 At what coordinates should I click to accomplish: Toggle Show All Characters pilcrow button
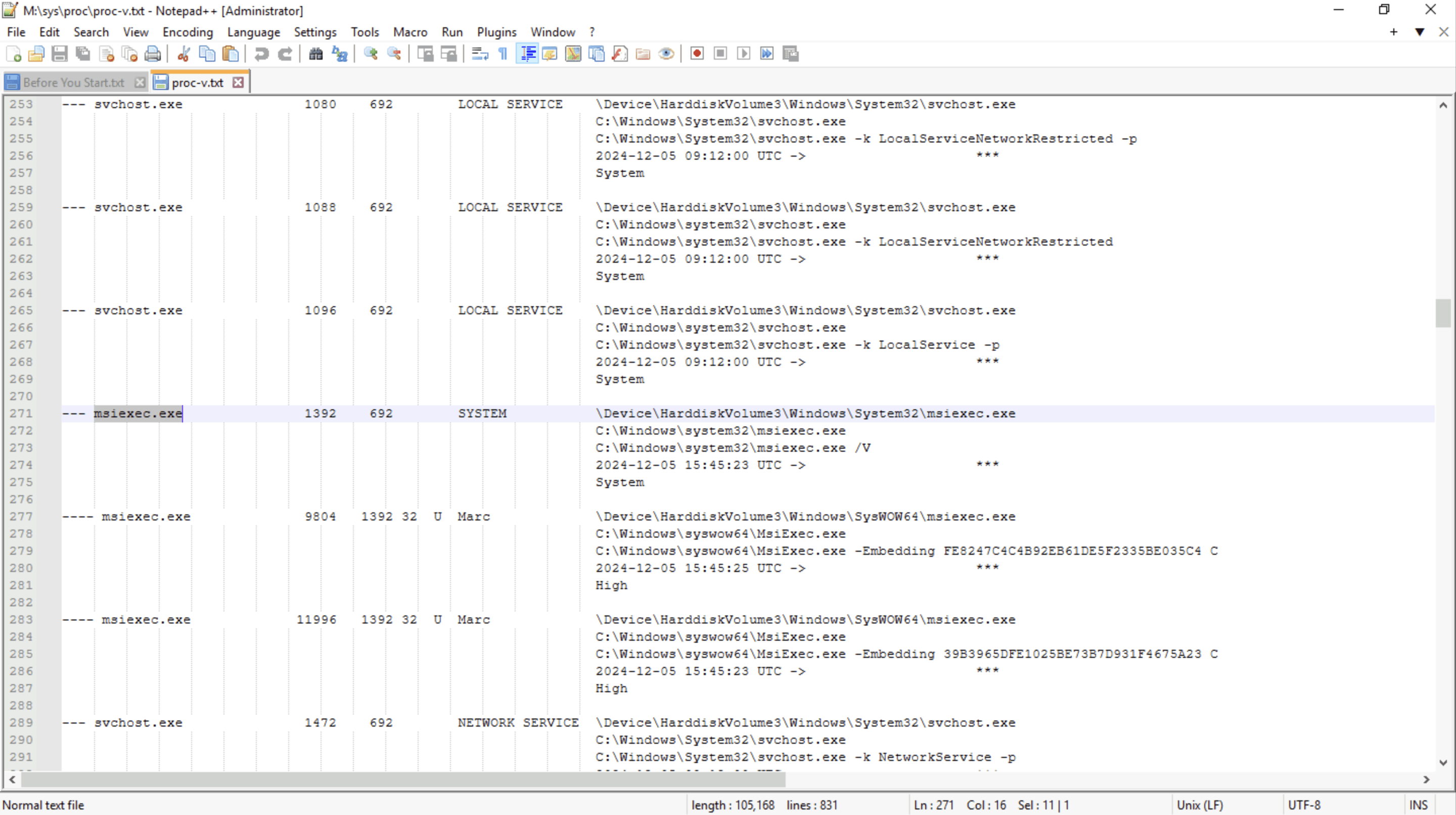click(x=503, y=54)
